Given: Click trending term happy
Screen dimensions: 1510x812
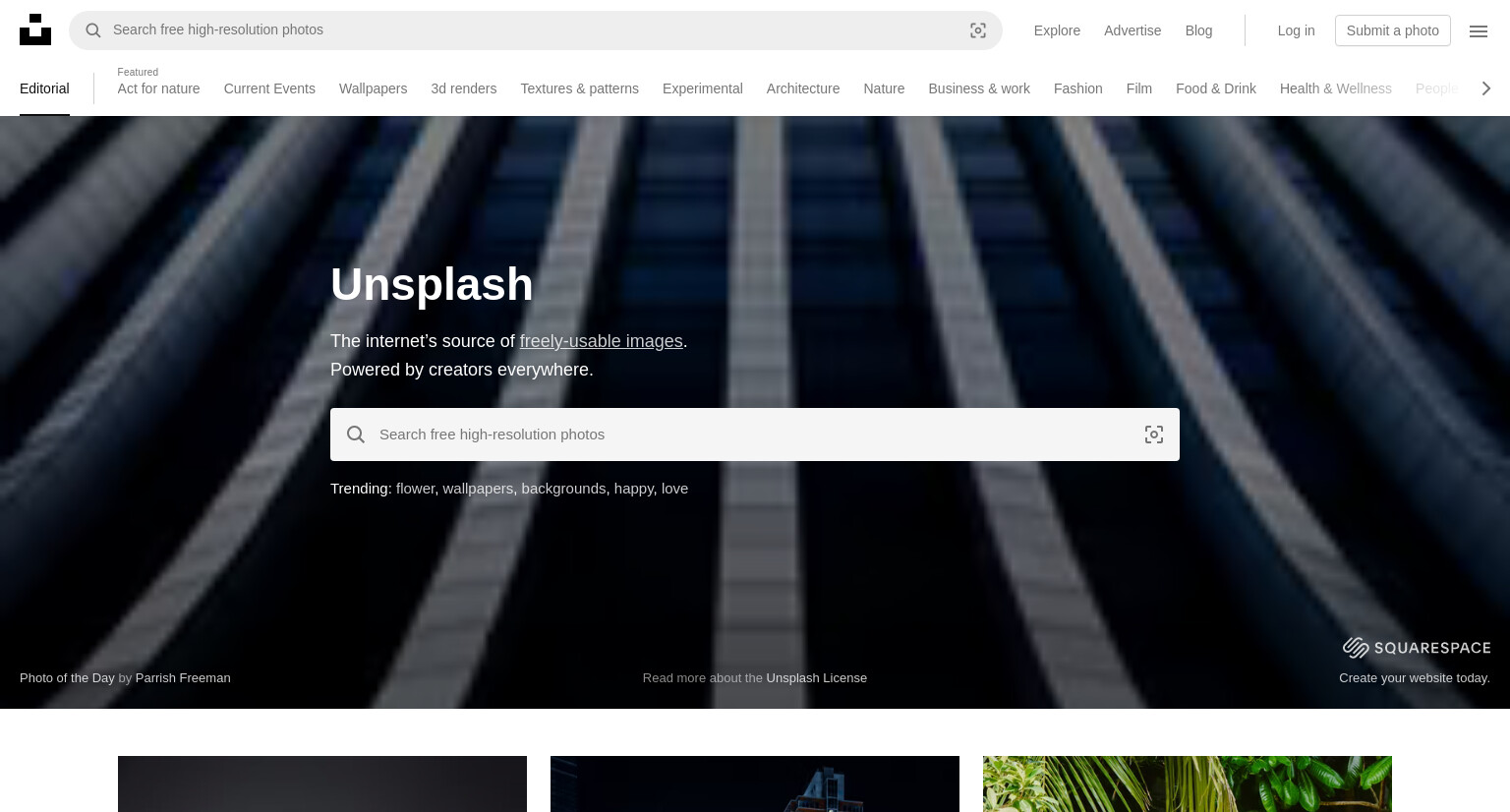Looking at the screenshot, I should tap(633, 489).
